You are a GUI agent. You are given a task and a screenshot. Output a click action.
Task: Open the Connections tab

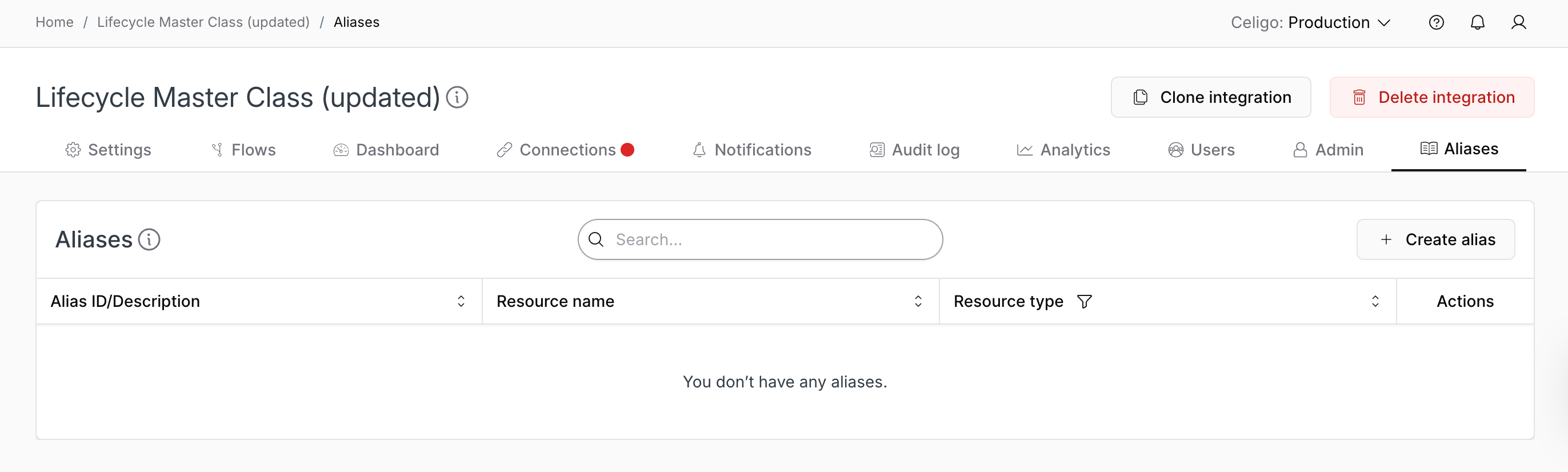coord(566,150)
